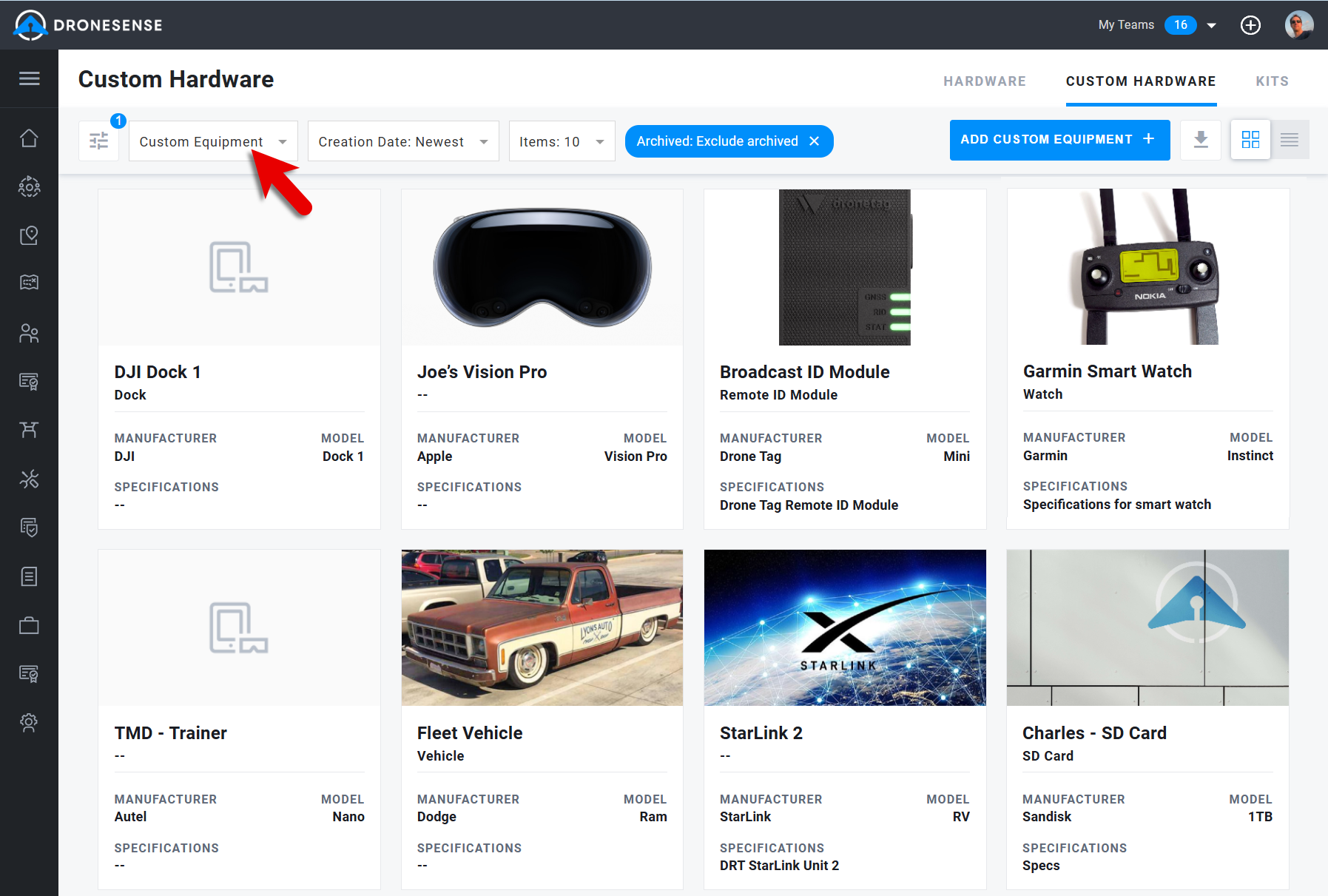Switch to the Kits tab

point(1272,81)
